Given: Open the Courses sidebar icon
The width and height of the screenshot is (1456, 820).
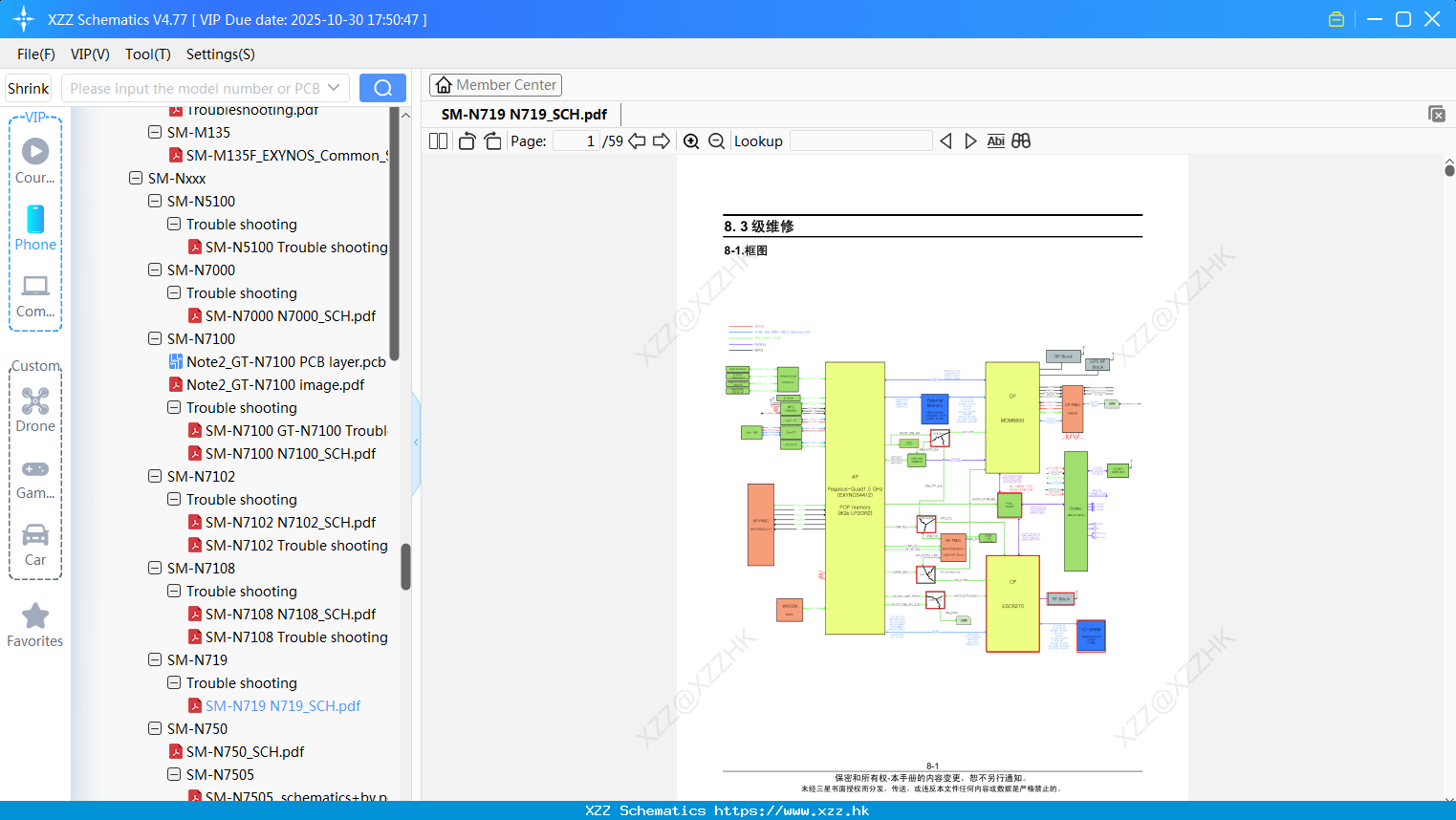Looking at the screenshot, I should [x=35, y=162].
